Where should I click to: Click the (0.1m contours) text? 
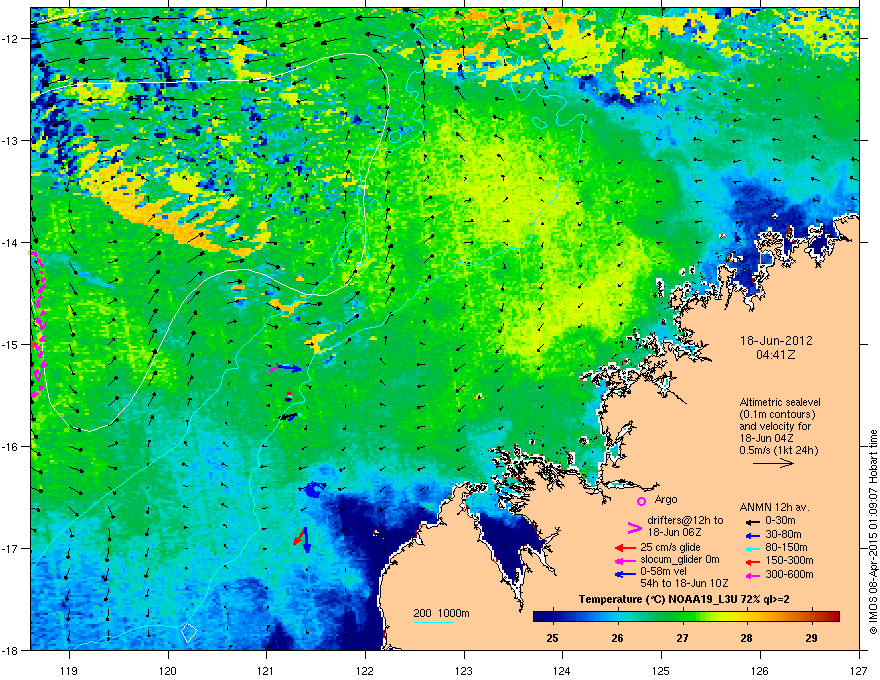pos(777,415)
